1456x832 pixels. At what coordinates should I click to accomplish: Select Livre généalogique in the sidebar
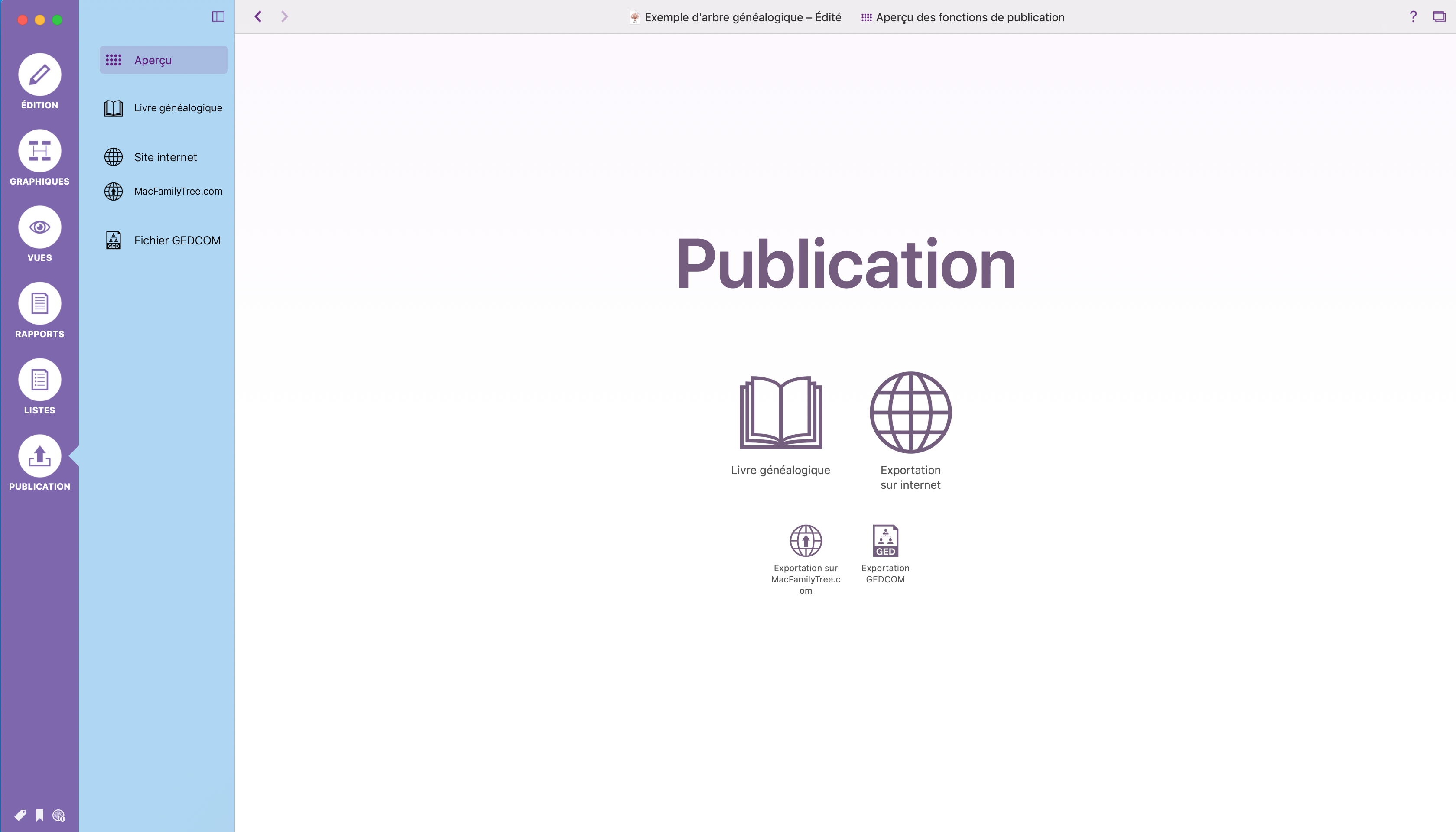pos(163,108)
